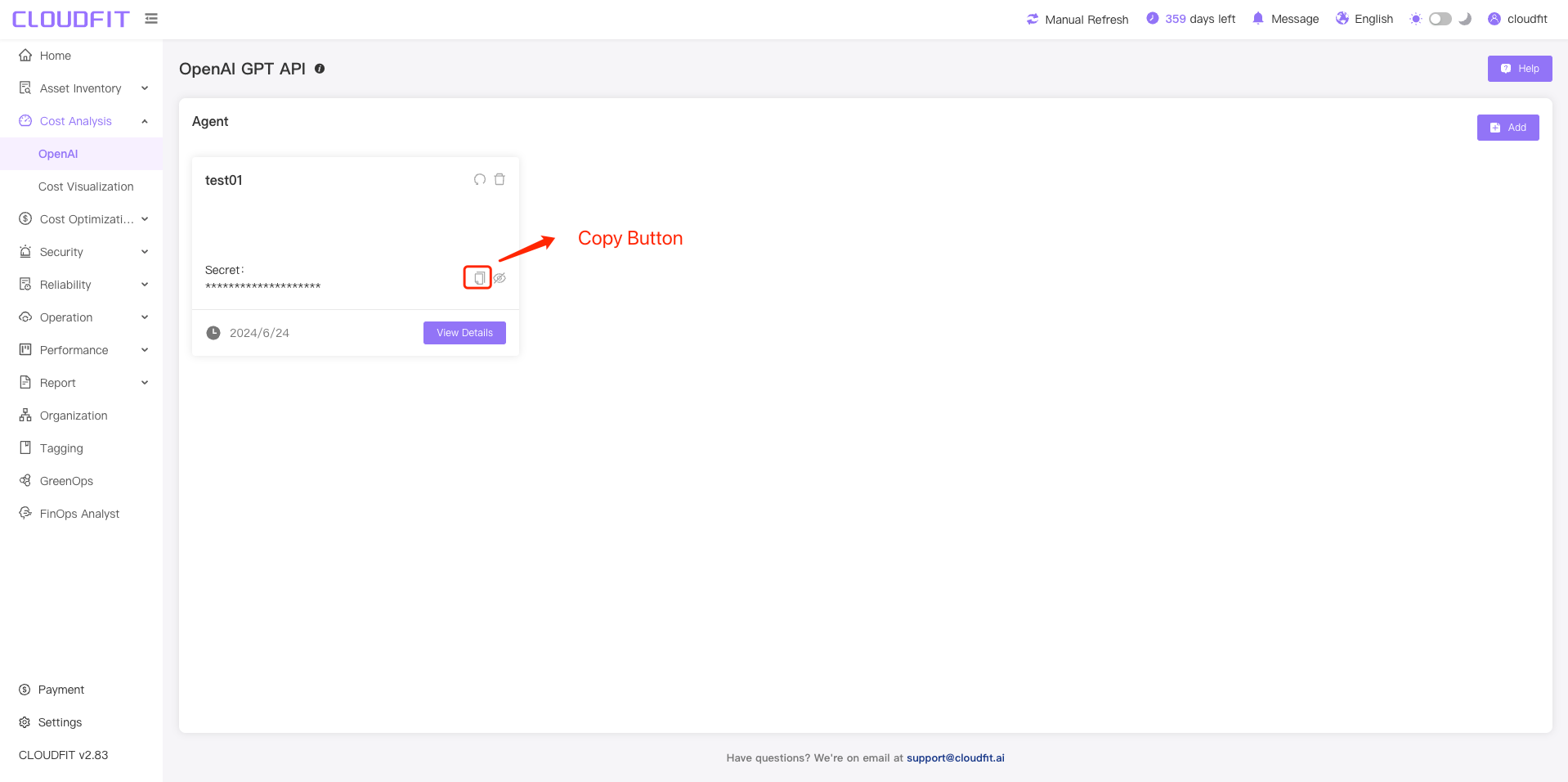Open the English language dropdown
This screenshot has height=782, width=1568.
[x=1373, y=19]
